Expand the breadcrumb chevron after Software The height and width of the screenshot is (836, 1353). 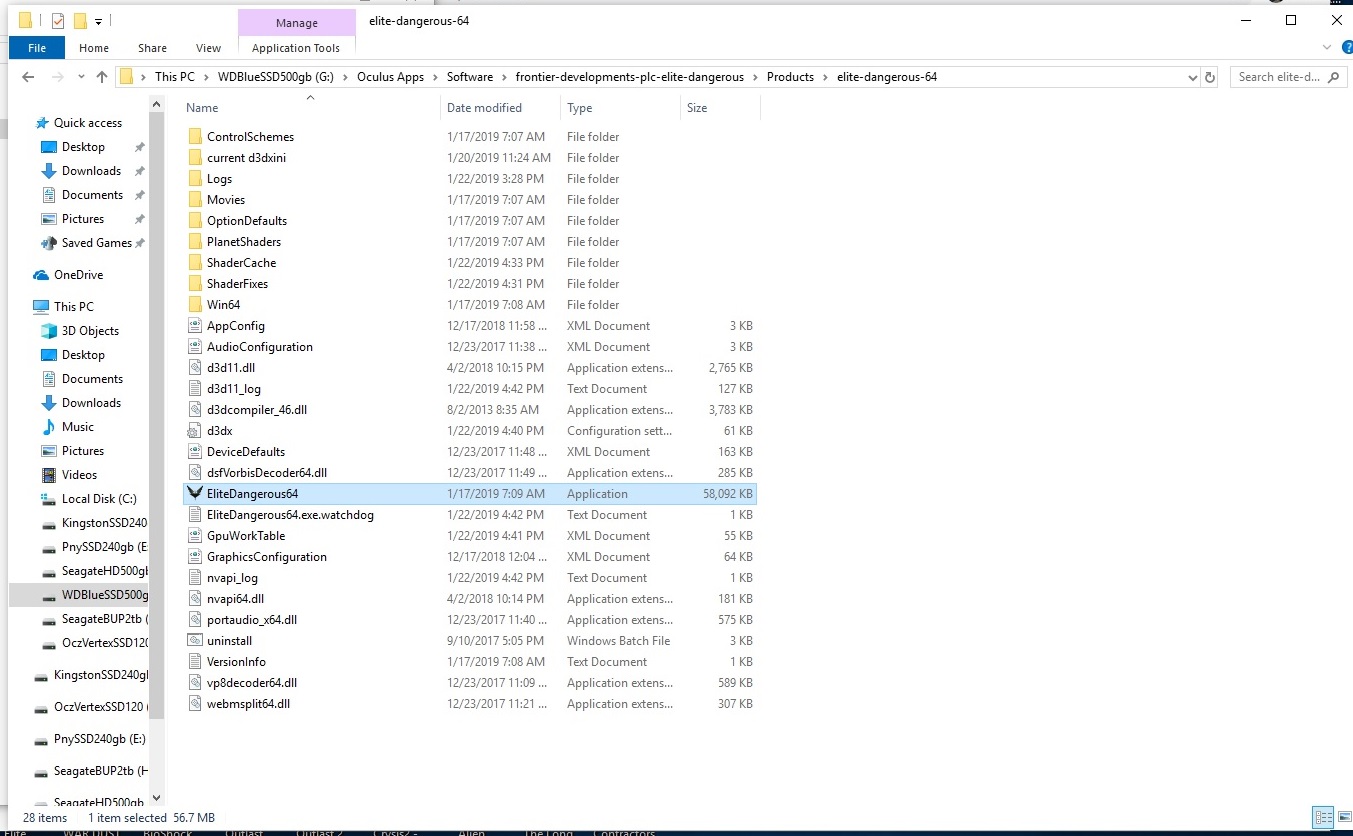(x=504, y=77)
